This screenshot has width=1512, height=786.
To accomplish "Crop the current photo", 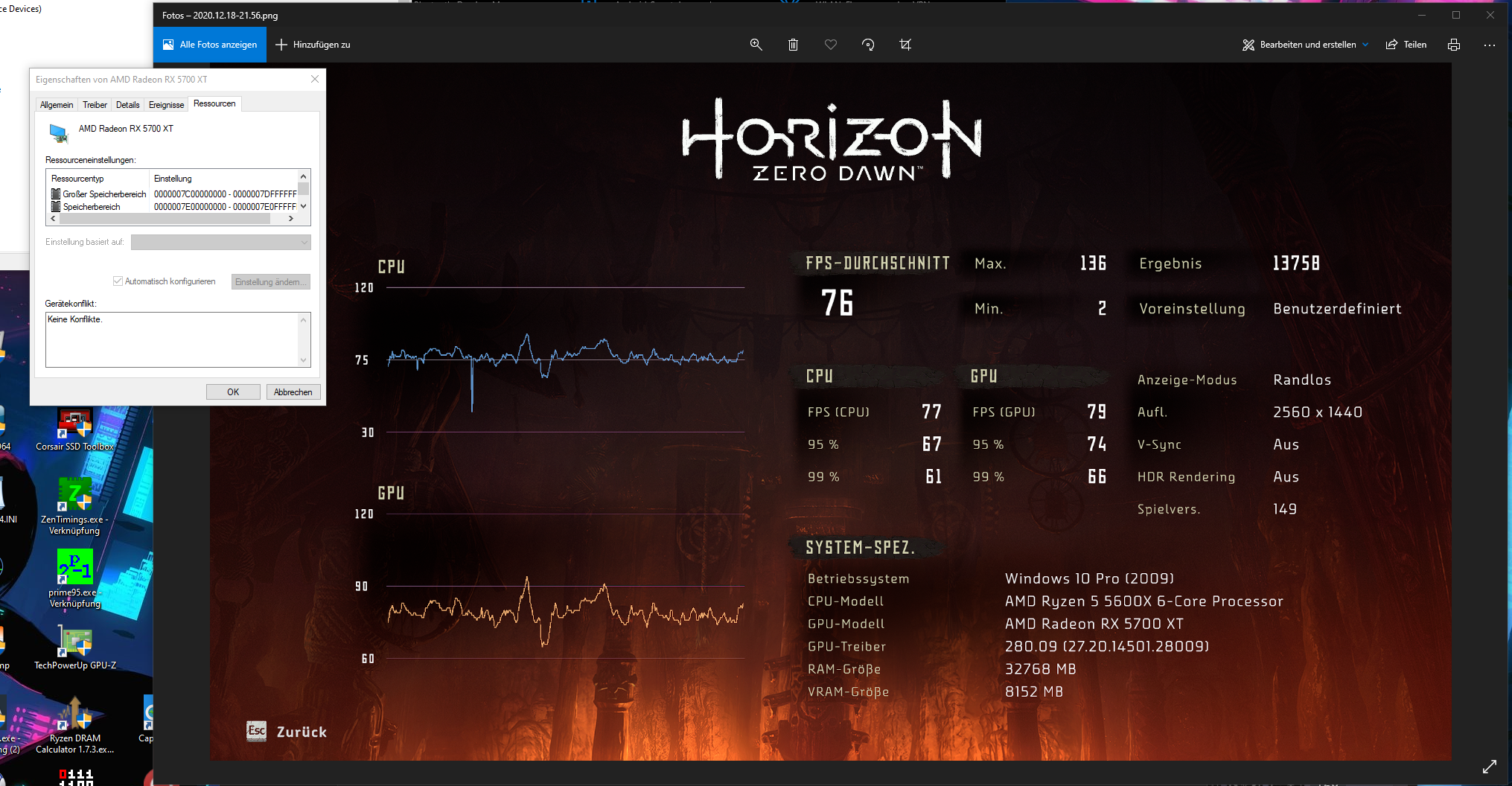I will pos(905,45).
